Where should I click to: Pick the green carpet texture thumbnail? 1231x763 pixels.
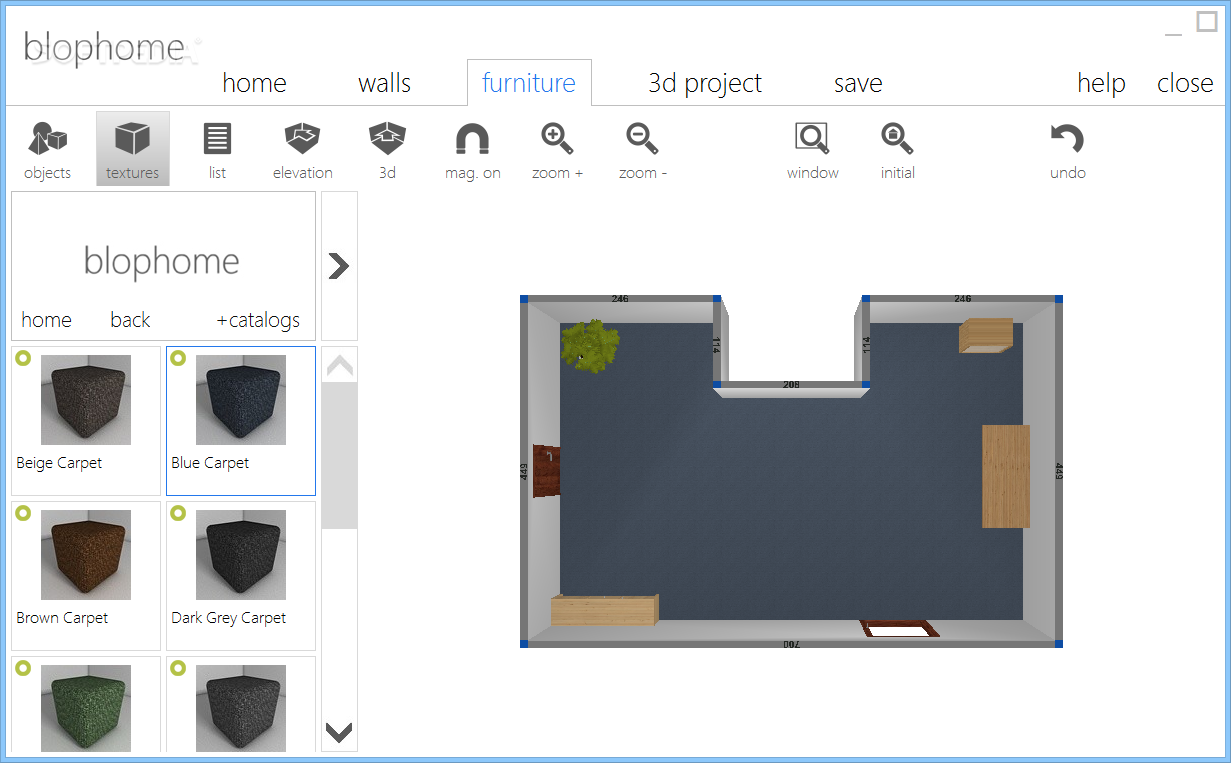click(86, 706)
